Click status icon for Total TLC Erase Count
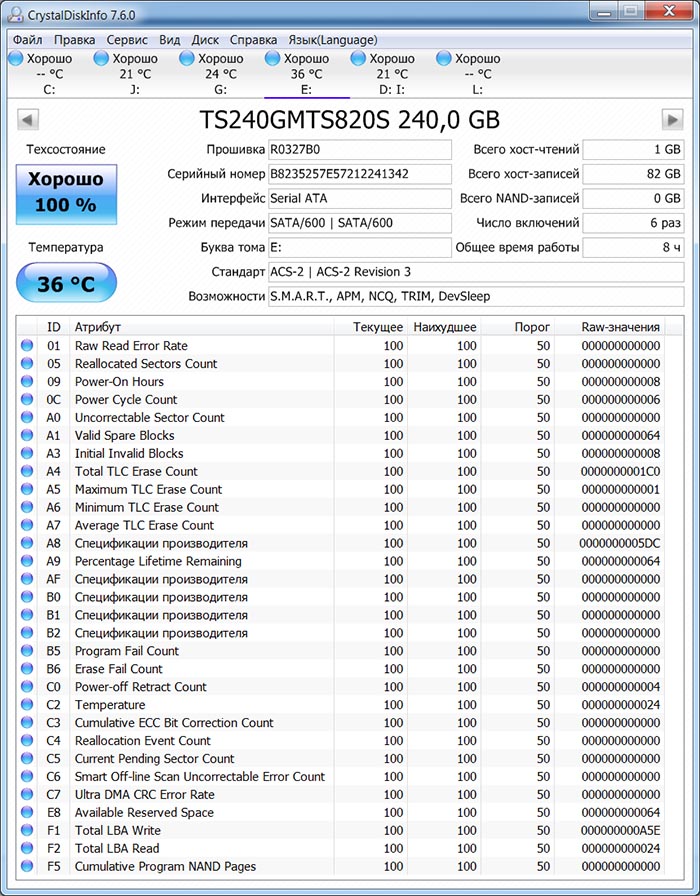 click(x=27, y=471)
